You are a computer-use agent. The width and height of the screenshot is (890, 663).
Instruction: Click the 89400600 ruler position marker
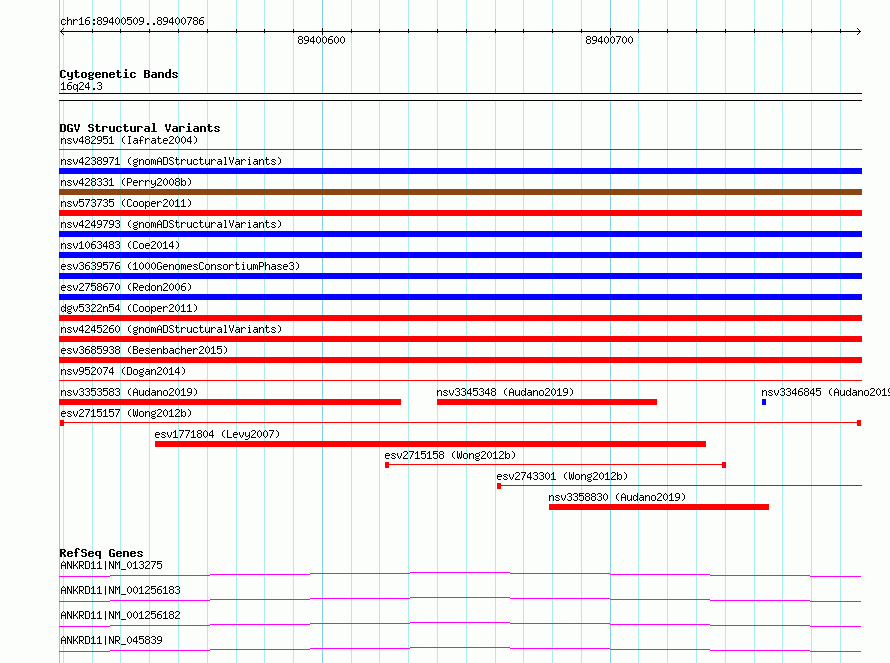click(x=321, y=40)
